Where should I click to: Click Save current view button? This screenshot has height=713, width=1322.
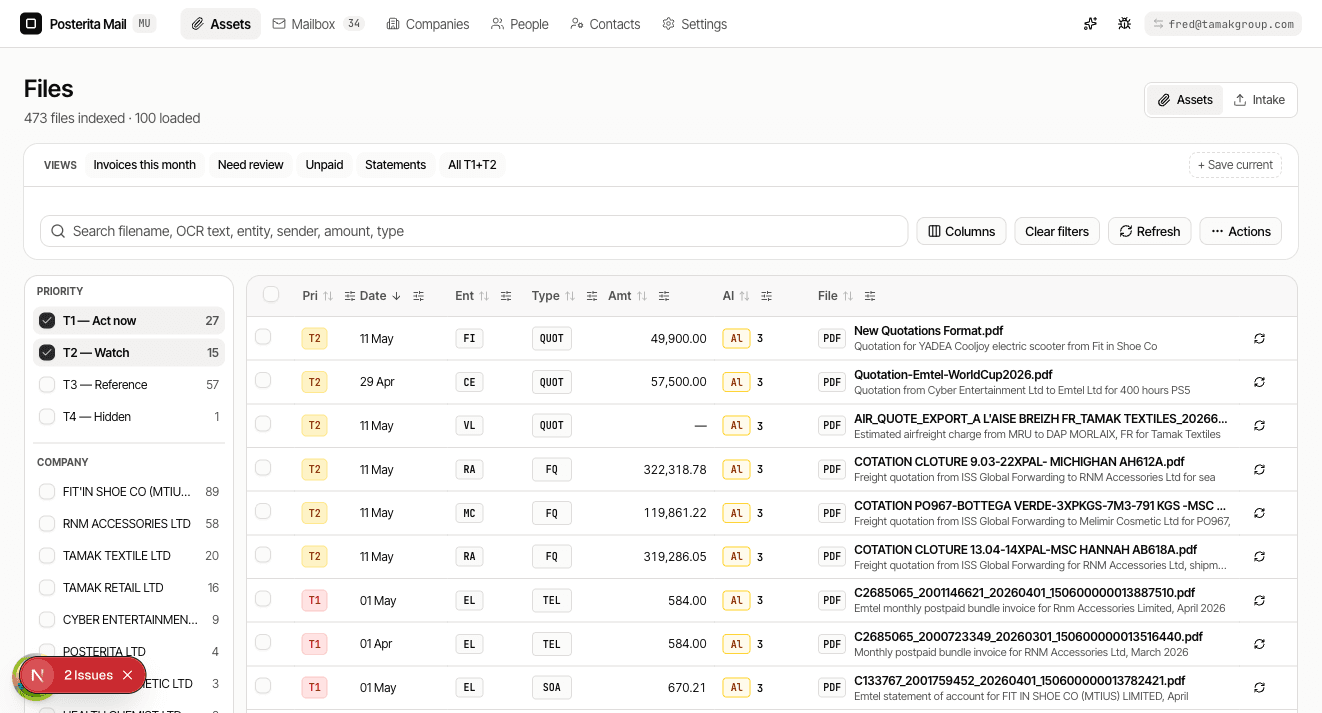click(1235, 165)
